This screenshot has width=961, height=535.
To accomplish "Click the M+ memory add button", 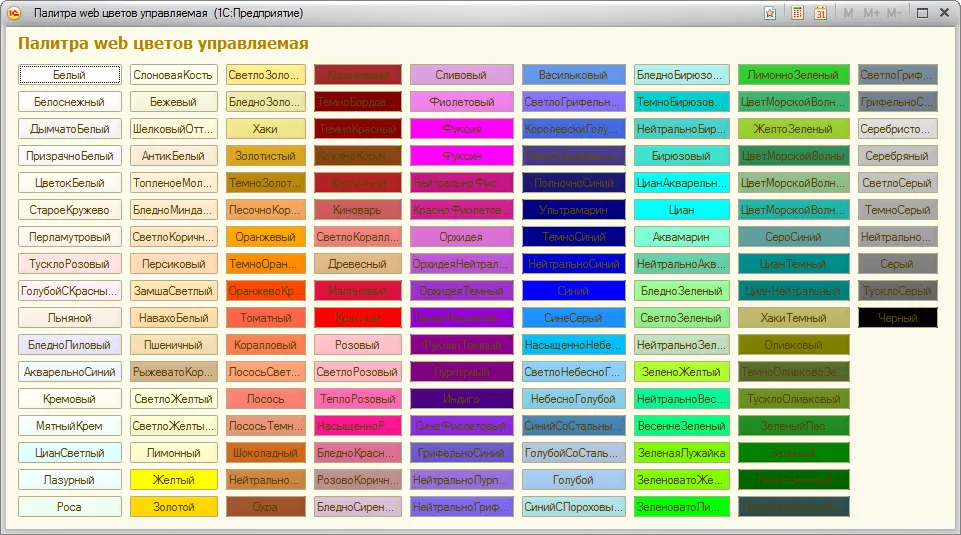I will 871,13.
